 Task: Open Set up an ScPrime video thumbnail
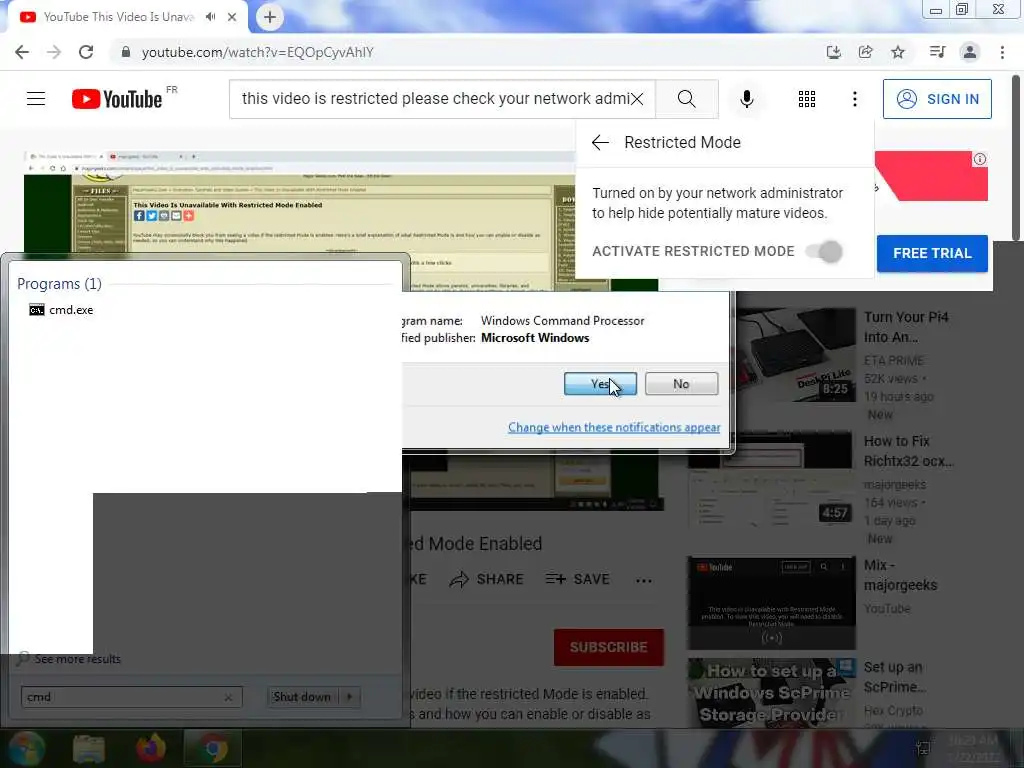click(x=771, y=693)
